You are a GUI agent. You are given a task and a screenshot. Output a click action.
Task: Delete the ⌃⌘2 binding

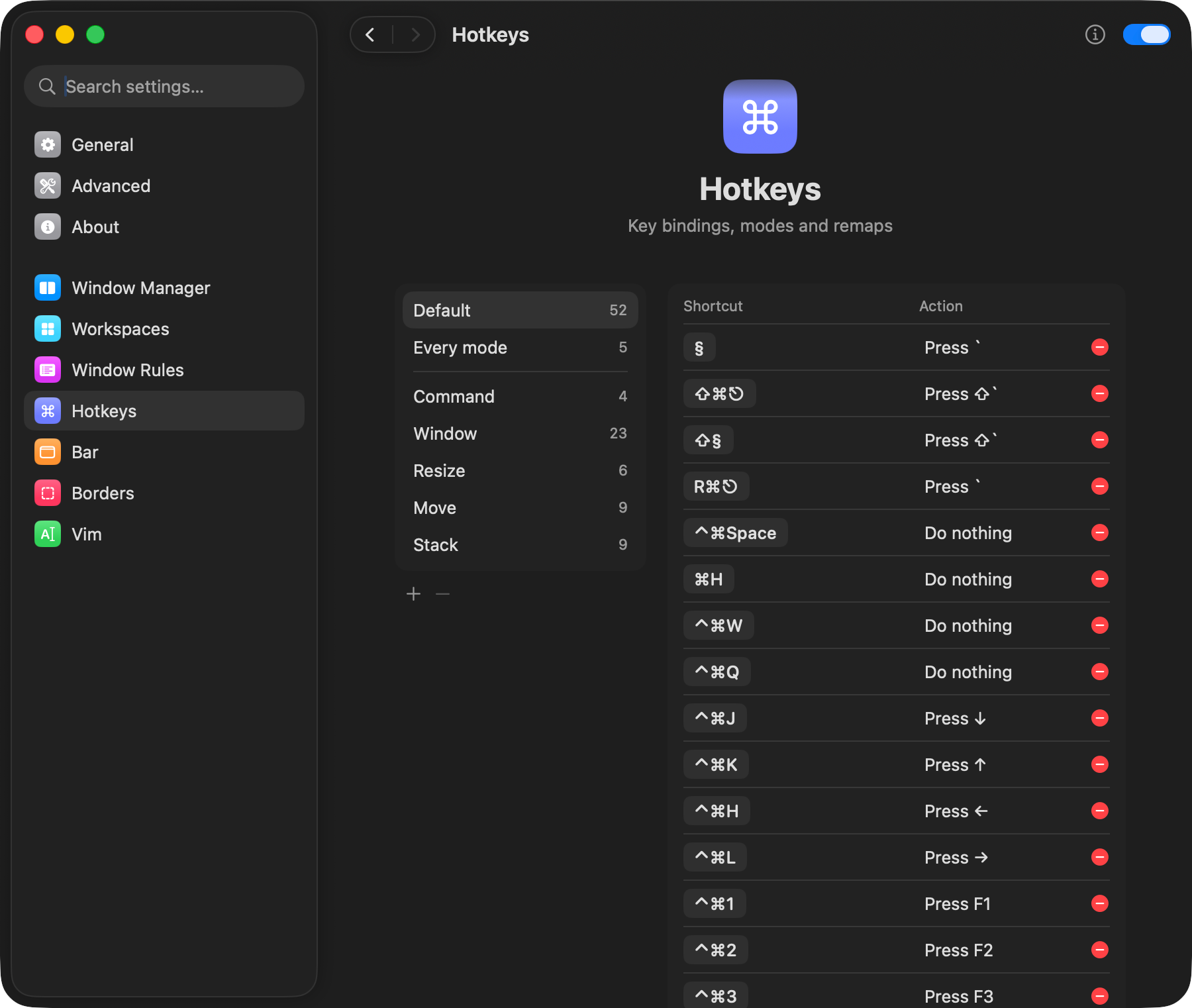(x=1100, y=950)
